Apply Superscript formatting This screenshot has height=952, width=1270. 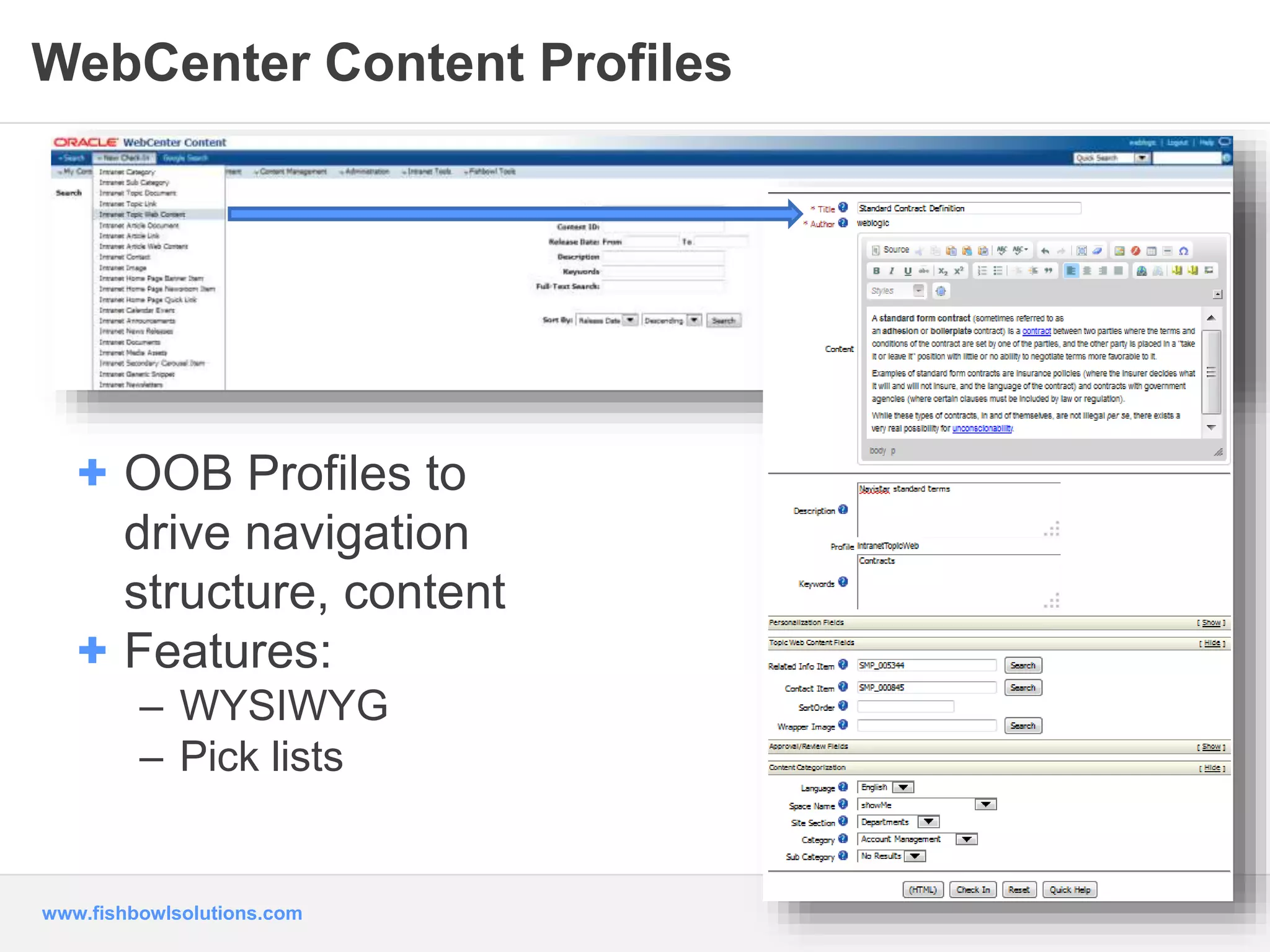point(959,271)
